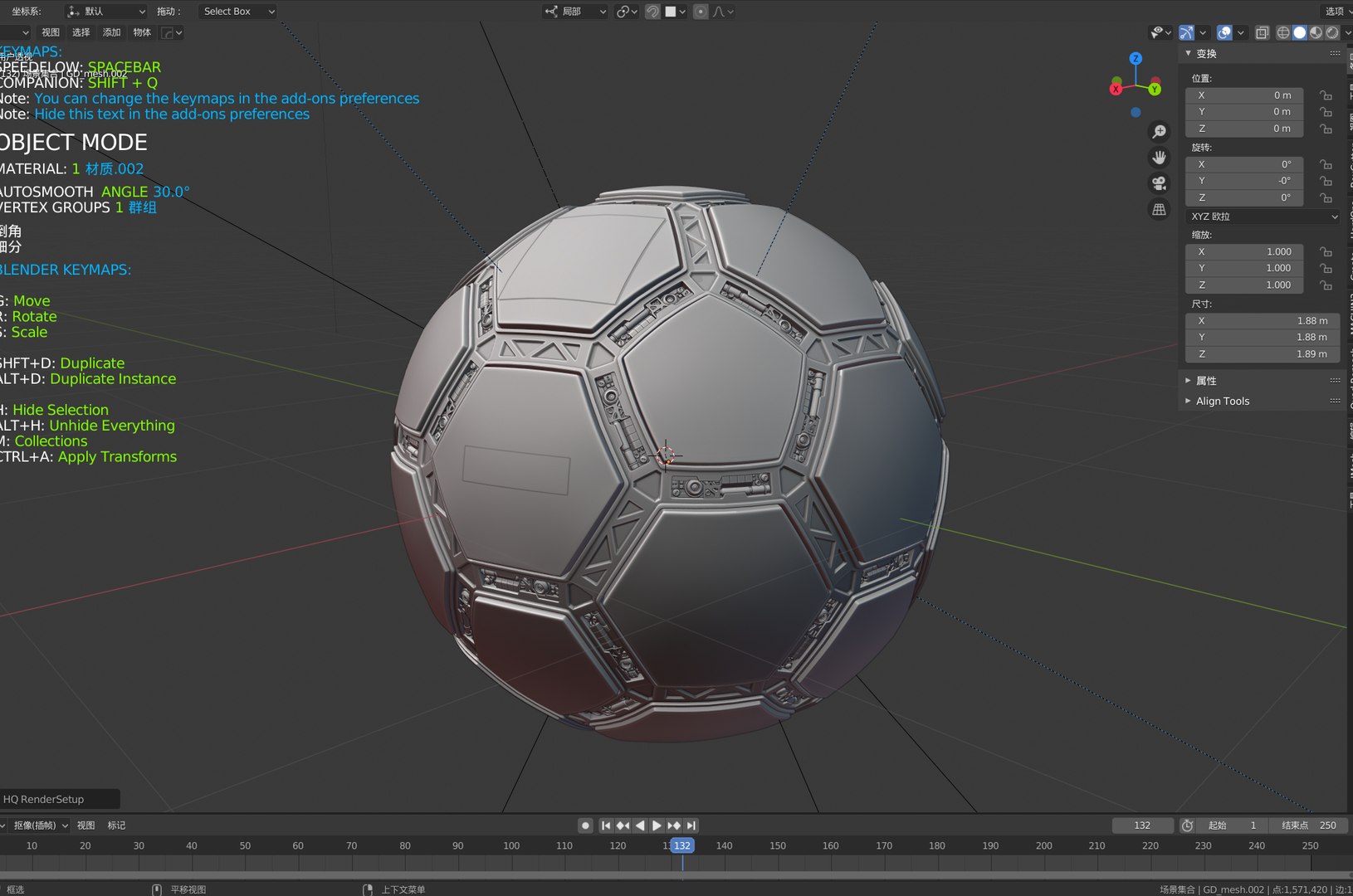
Task: Open the 选择 menu
Action: click(81, 32)
